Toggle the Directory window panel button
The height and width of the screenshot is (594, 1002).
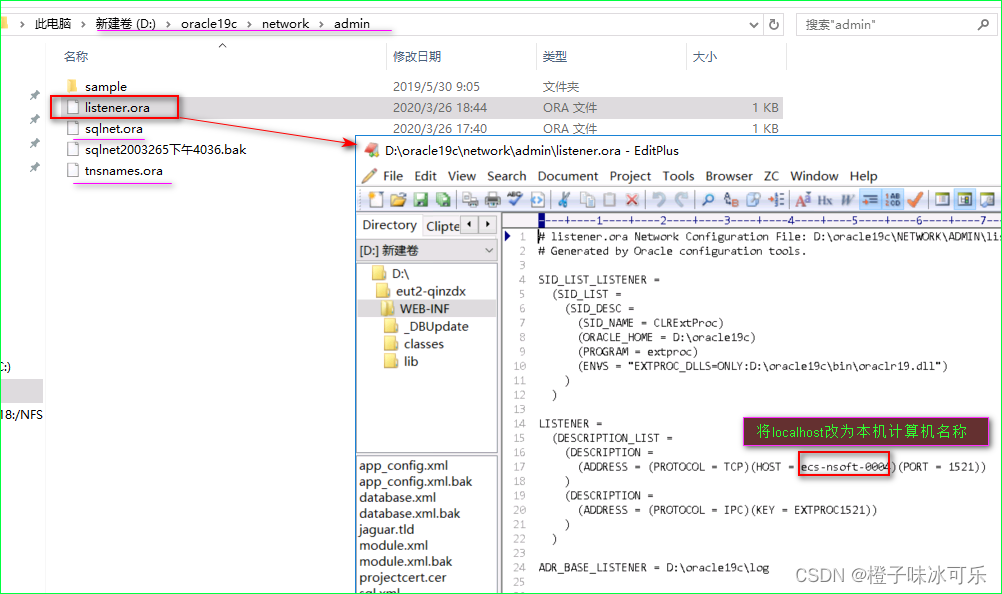click(x=965, y=200)
